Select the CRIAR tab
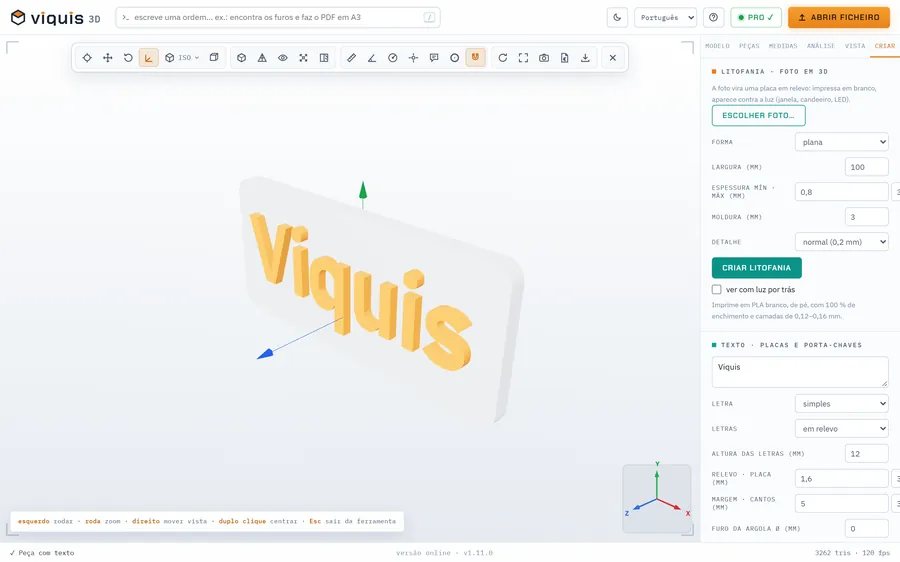This screenshot has width=900, height=562. tap(885, 46)
